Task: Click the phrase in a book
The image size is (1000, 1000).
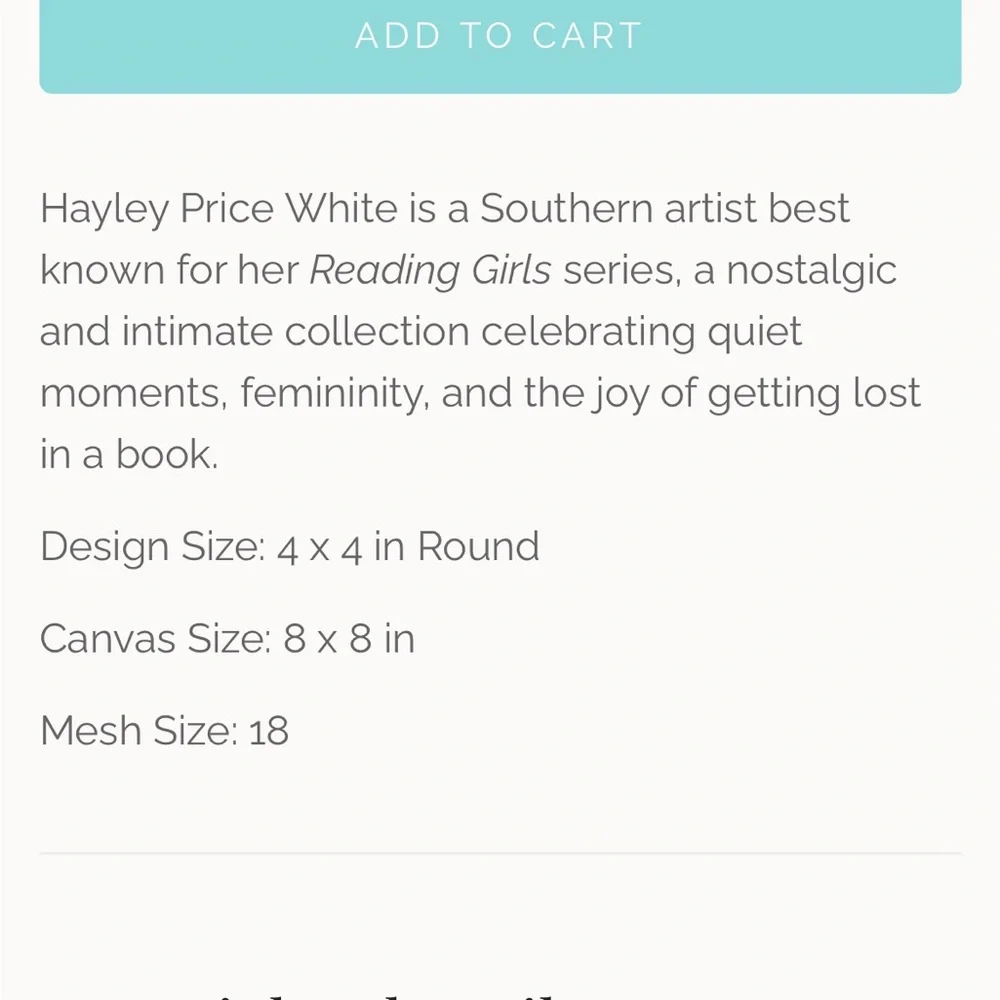Action: 129,454
